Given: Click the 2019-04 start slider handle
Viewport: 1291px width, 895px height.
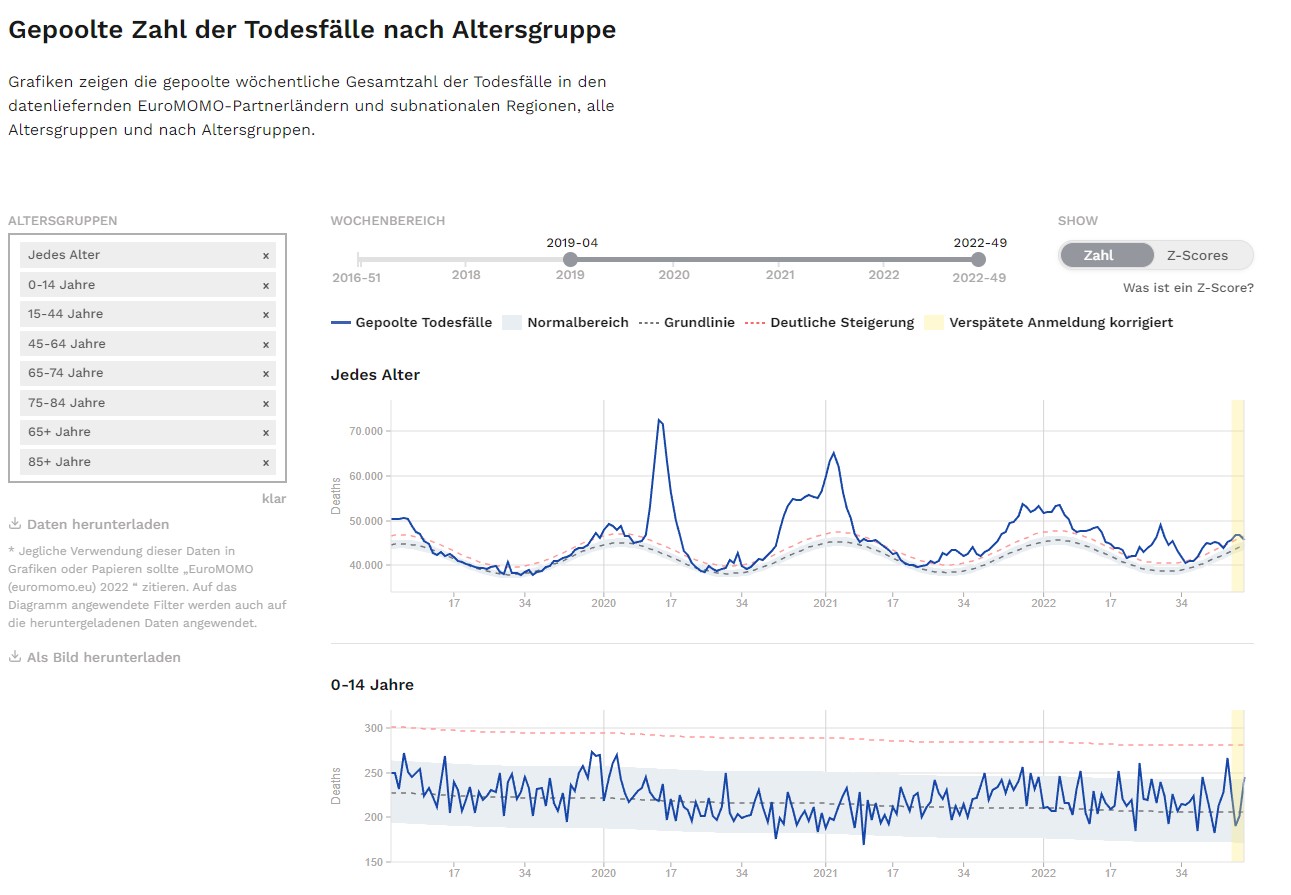Looking at the screenshot, I should (x=570, y=260).
